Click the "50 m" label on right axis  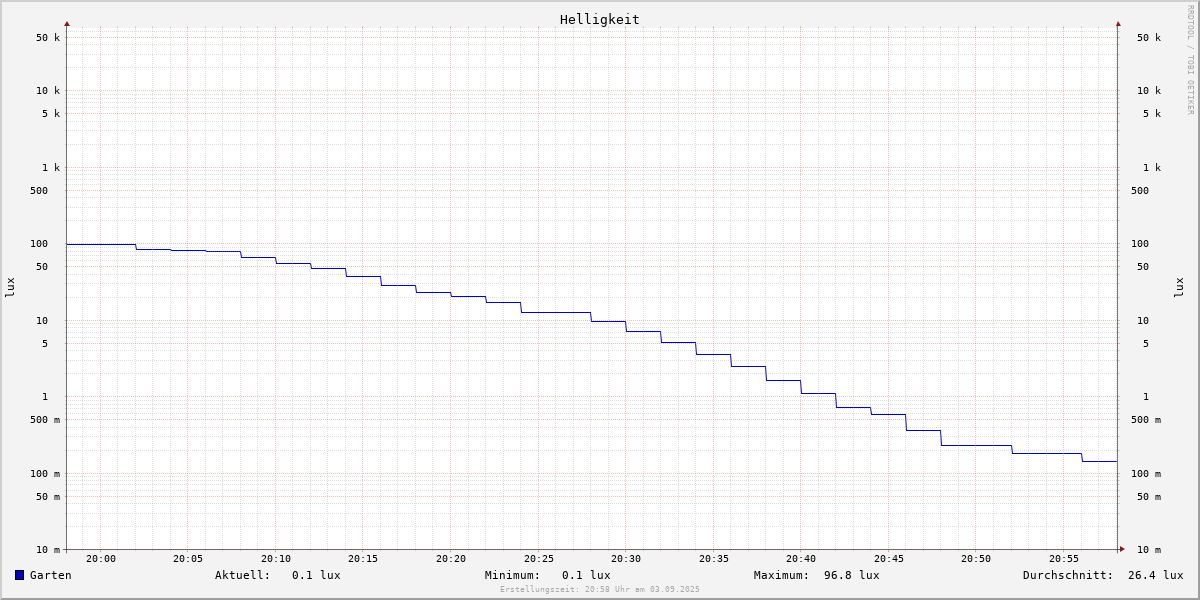click(x=1149, y=497)
